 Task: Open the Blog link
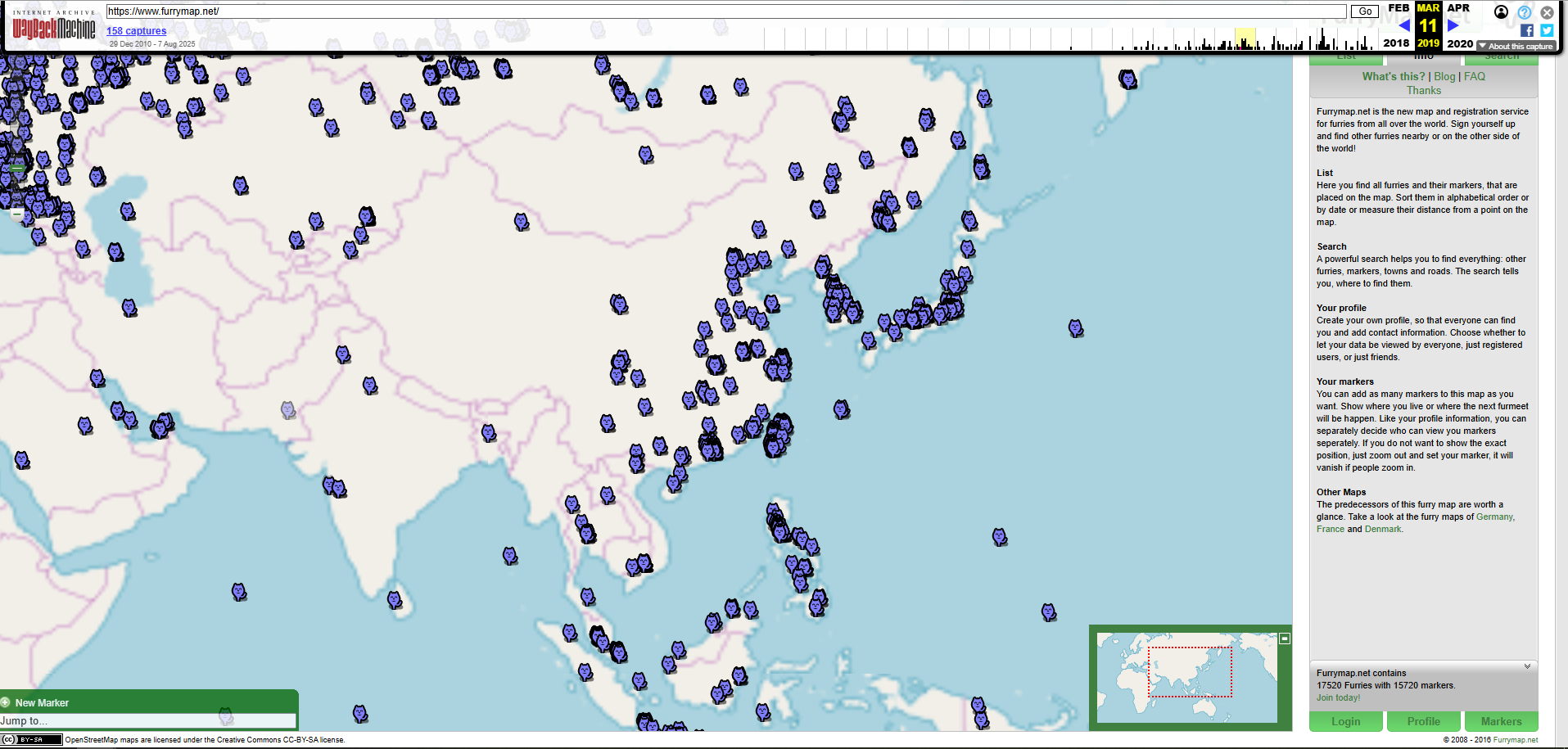[1444, 76]
